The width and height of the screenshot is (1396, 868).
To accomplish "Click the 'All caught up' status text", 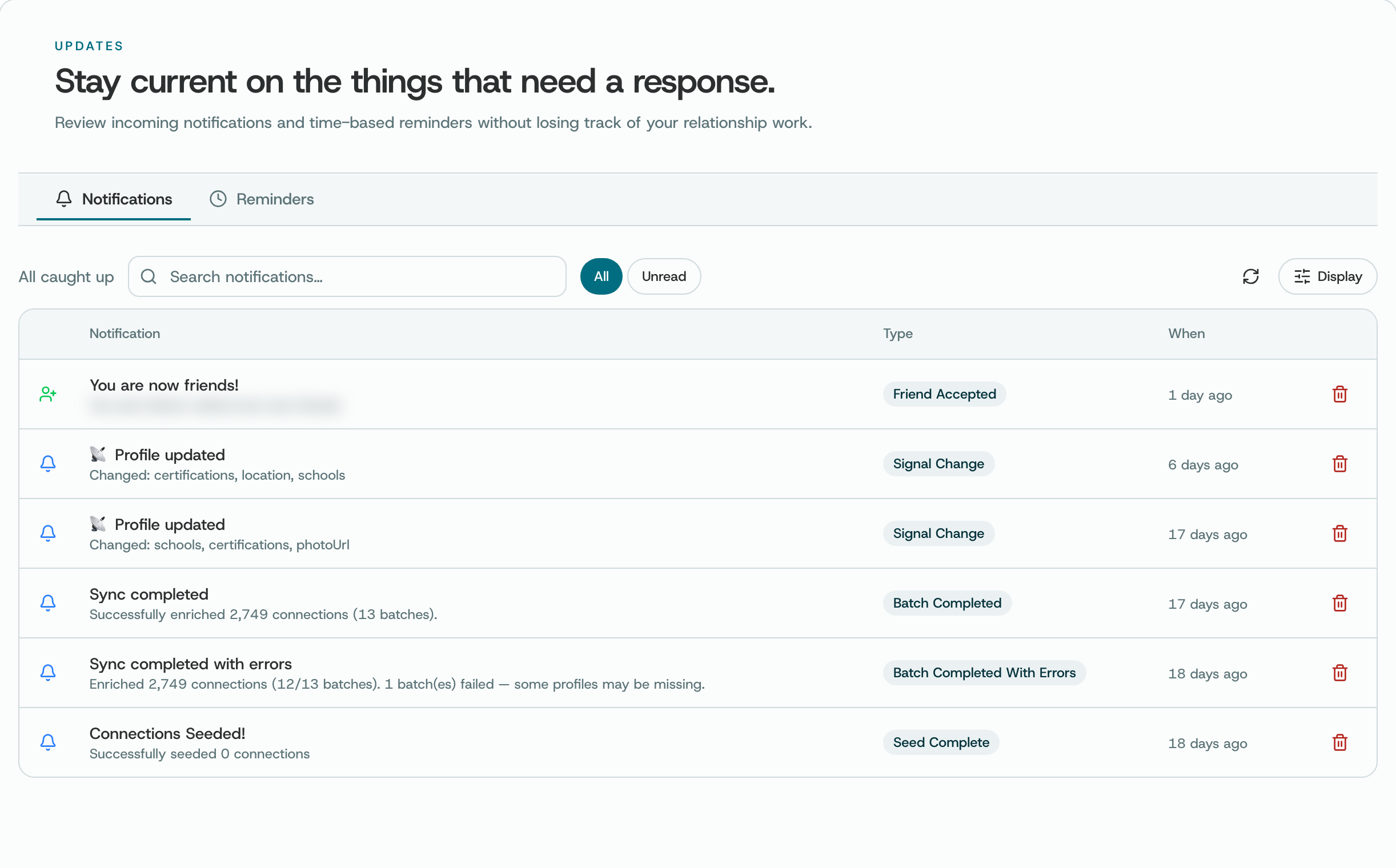I will (66, 278).
